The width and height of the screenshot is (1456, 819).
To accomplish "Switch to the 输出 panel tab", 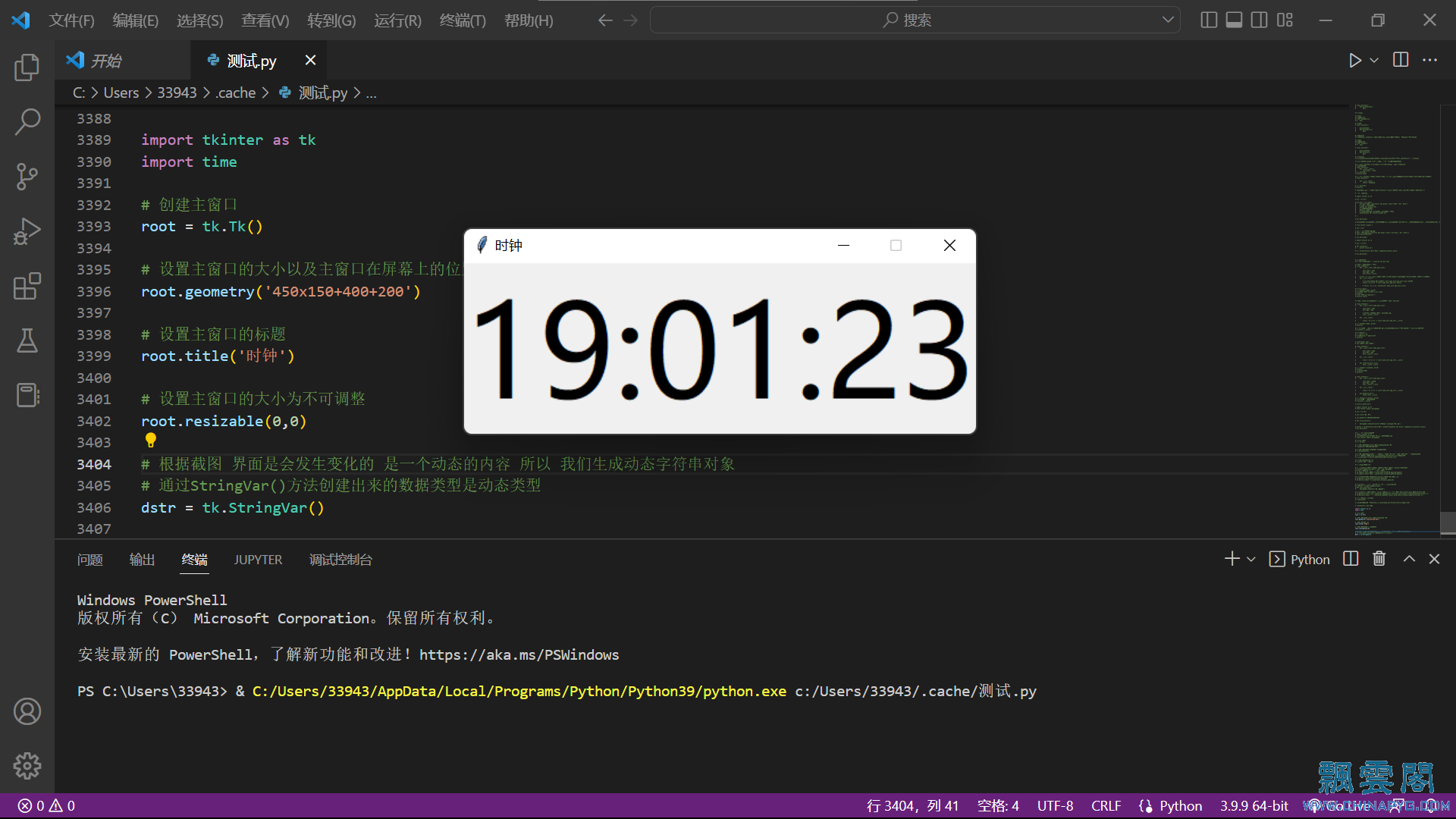I will 142,560.
